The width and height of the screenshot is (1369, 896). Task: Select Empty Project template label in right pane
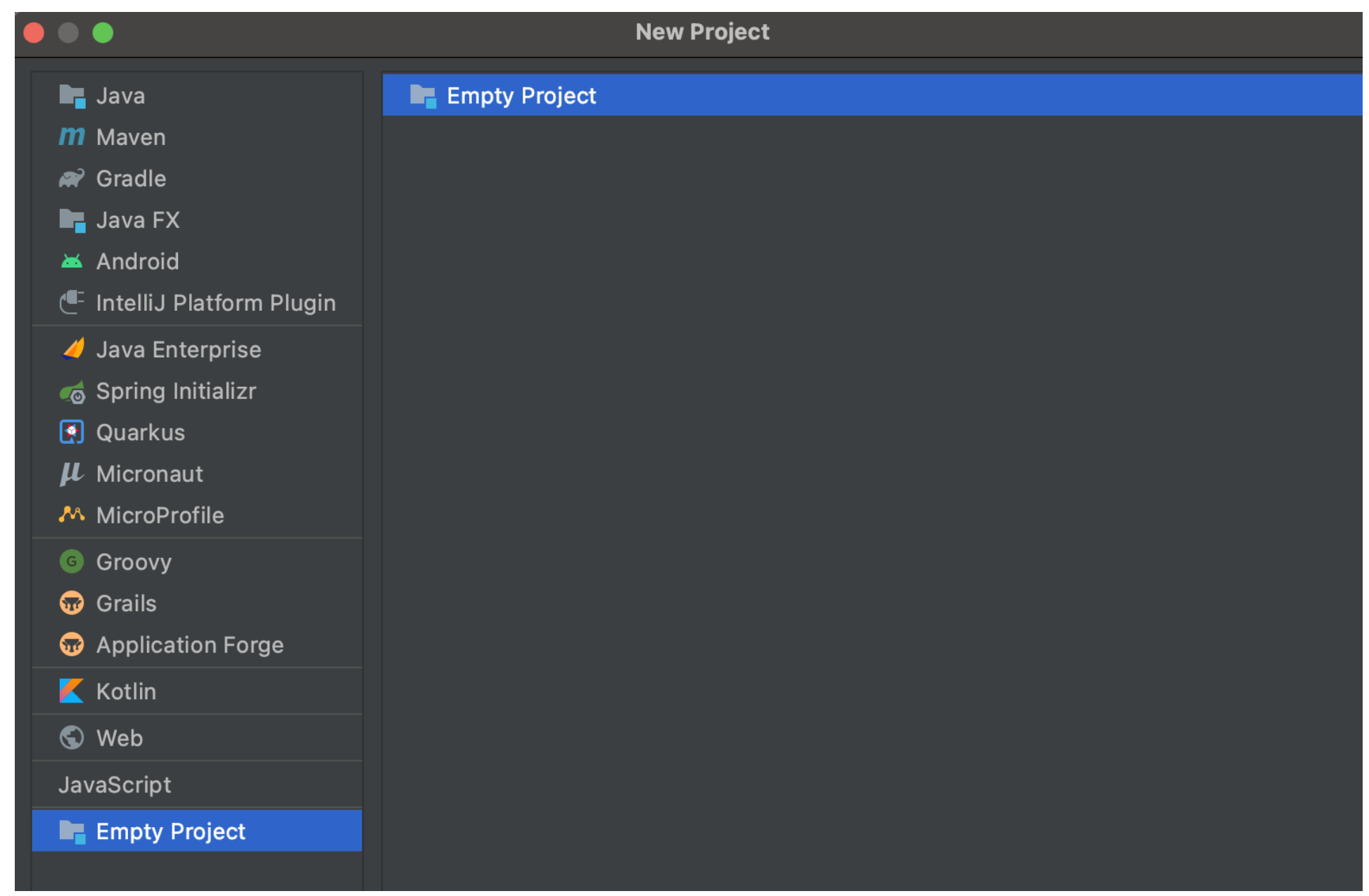point(521,96)
